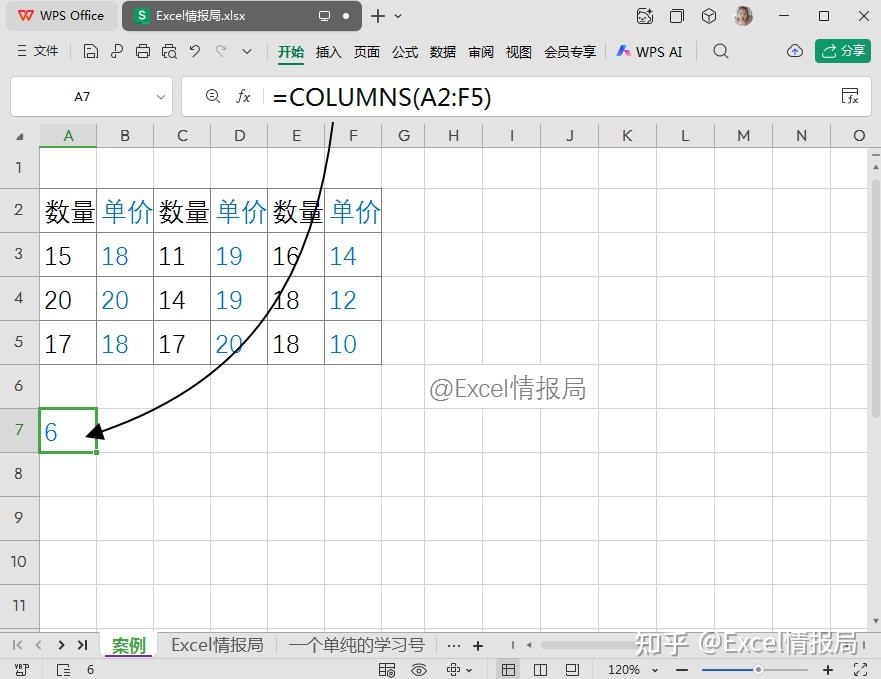The width and height of the screenshot is (881, 679).
Task: Click the robot assistant icon in title bar
Action: click(645, 16)
